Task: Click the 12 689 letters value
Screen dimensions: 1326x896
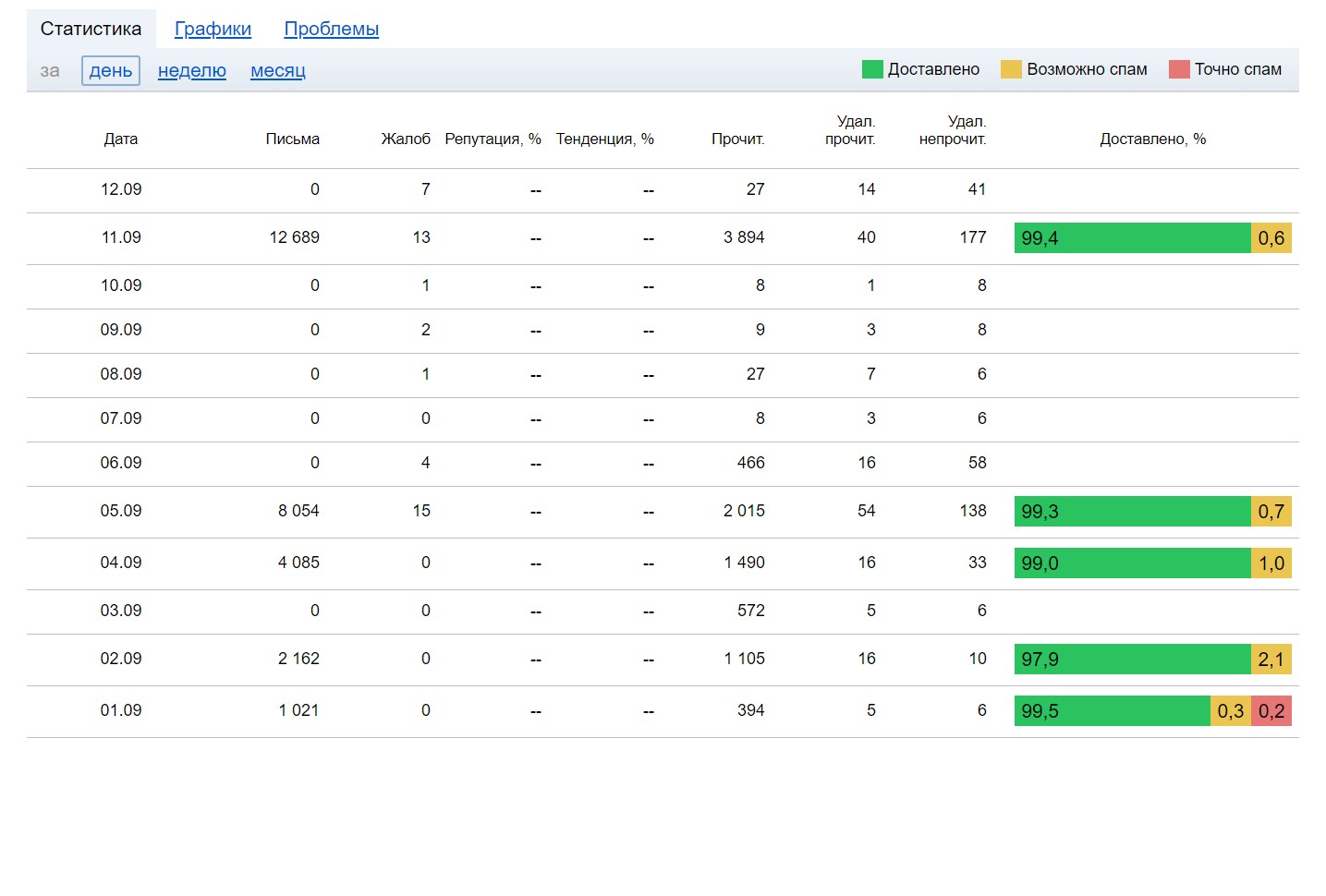Action: (294, 237)
